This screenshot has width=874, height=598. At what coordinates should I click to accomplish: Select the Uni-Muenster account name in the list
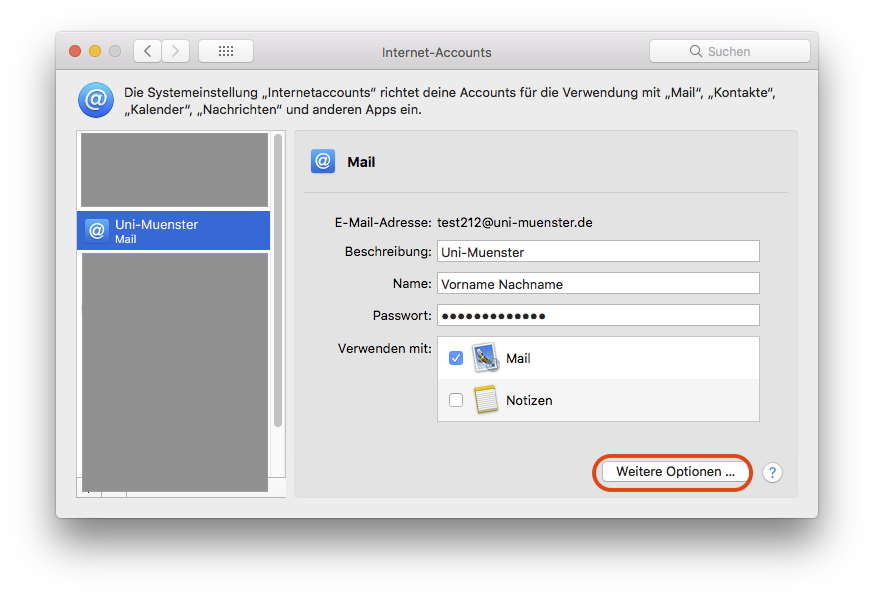point(156,225)
